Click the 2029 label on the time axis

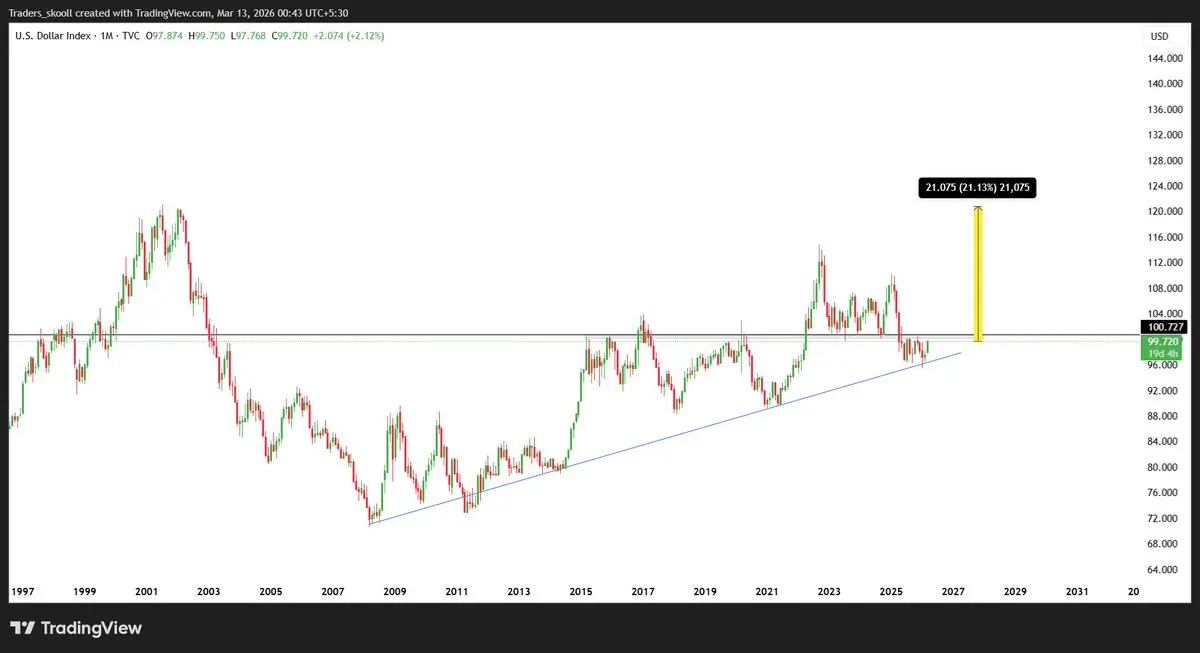[x=1015, y=592]
